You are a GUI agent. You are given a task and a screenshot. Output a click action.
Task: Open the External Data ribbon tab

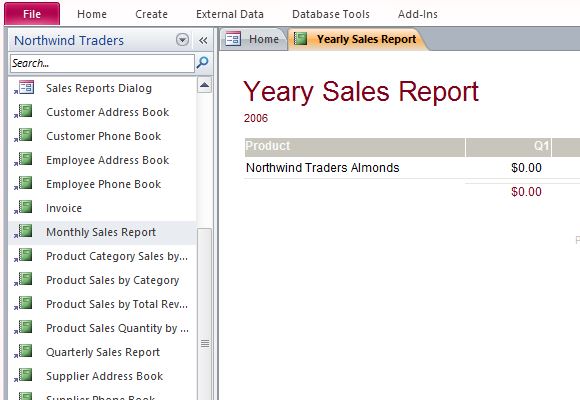click(x=230, y=14)
